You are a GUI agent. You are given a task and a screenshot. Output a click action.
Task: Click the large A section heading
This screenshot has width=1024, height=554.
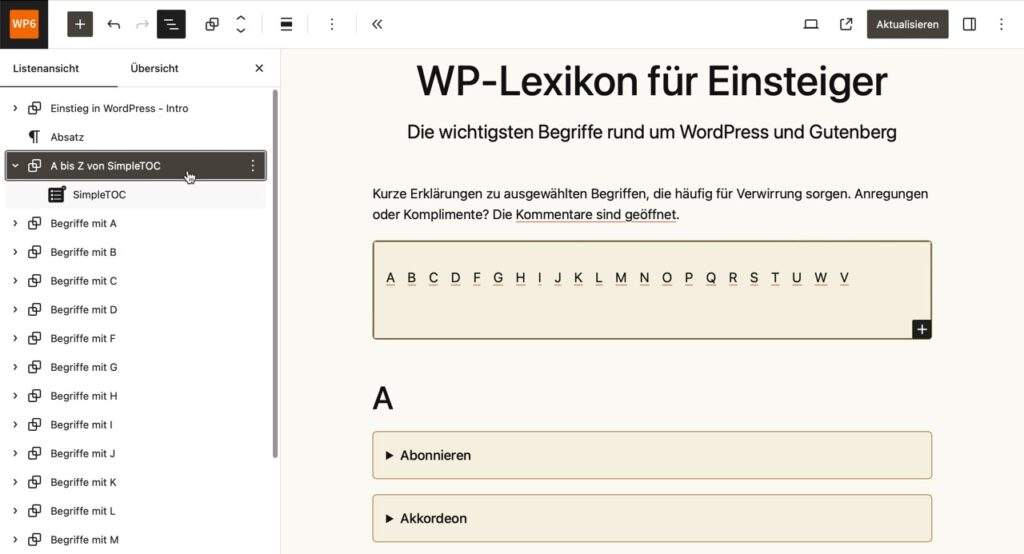383,399
